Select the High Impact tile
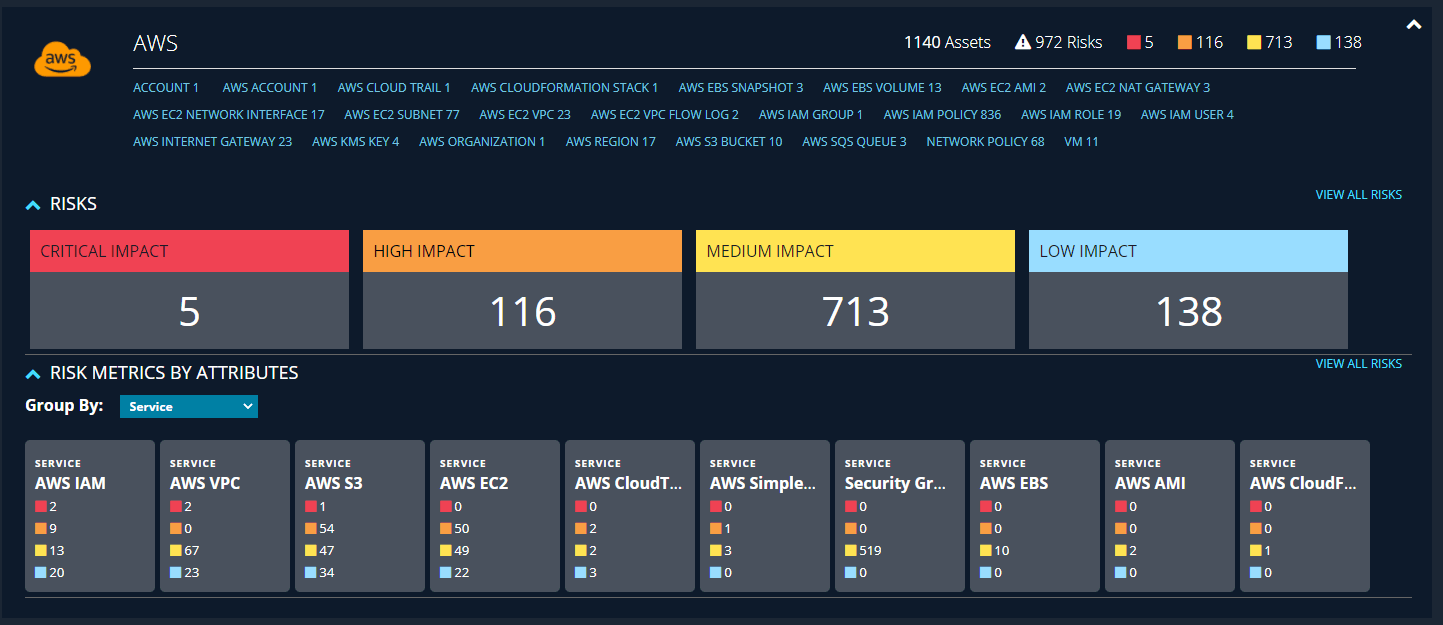1443x625 pixels. 522,289
